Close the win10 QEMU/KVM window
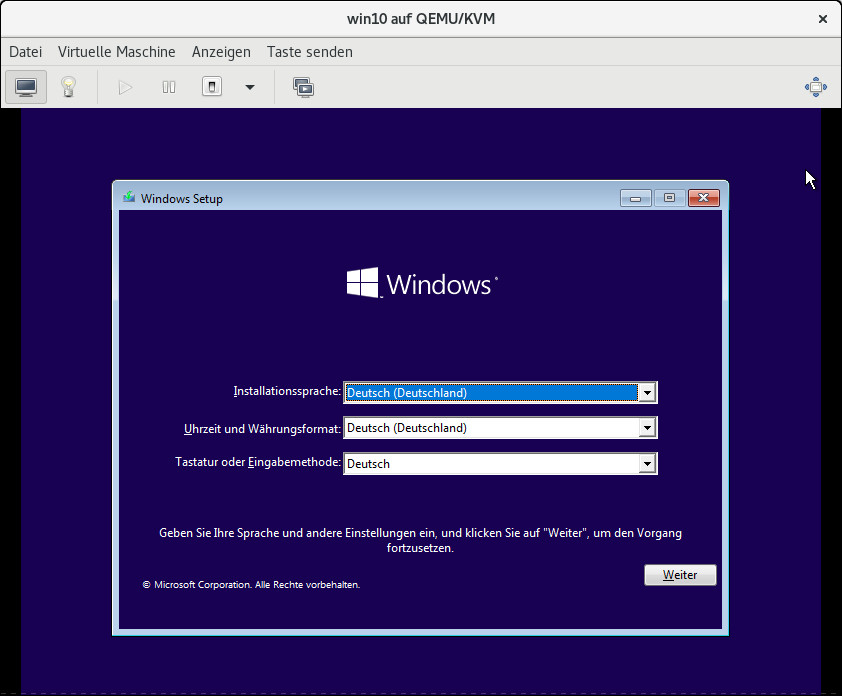Viewport: 842px width, 696px height. [x=822, y=19]
